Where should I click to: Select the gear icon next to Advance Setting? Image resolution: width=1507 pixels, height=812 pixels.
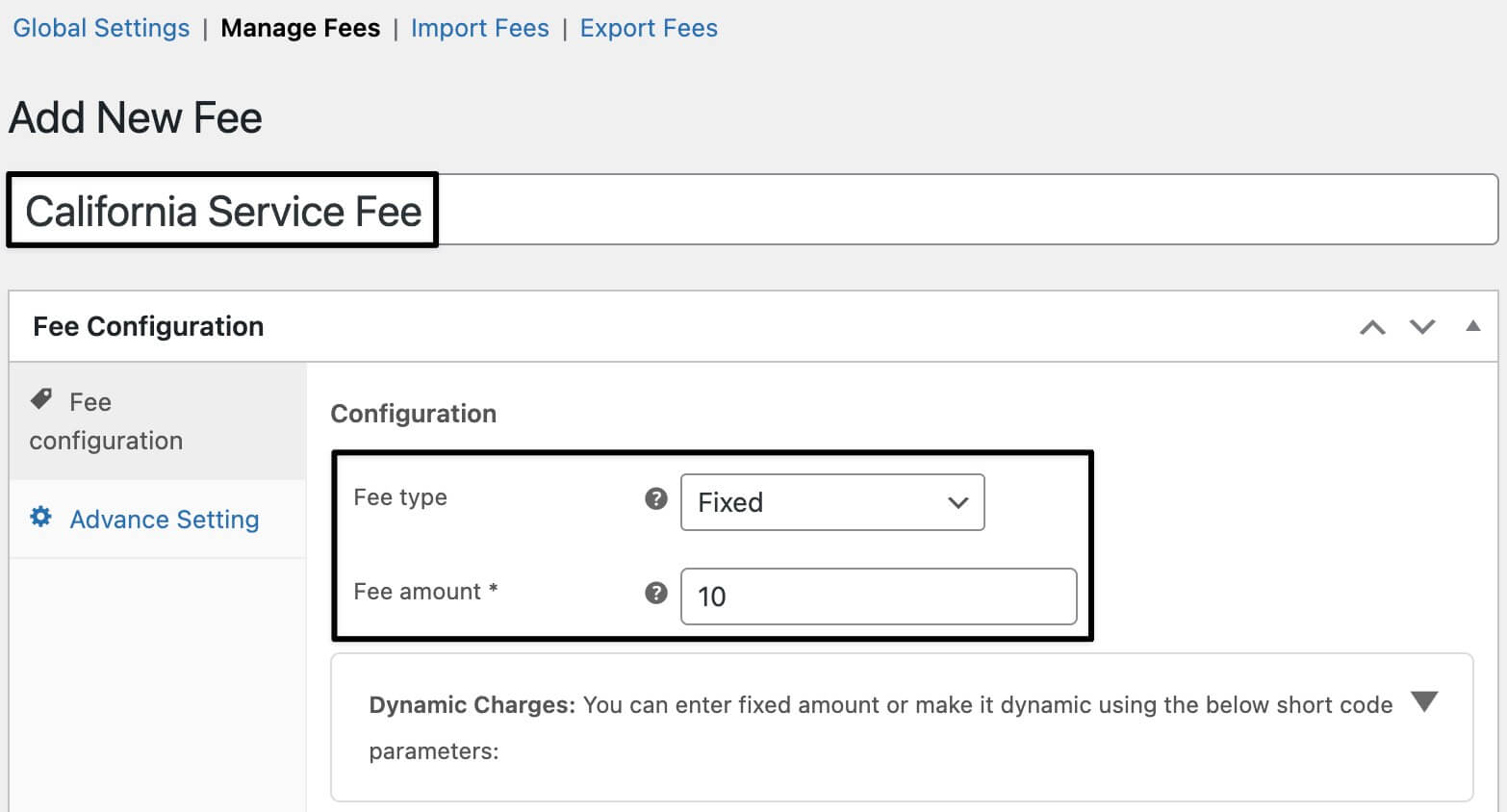(x=39, y=518)
